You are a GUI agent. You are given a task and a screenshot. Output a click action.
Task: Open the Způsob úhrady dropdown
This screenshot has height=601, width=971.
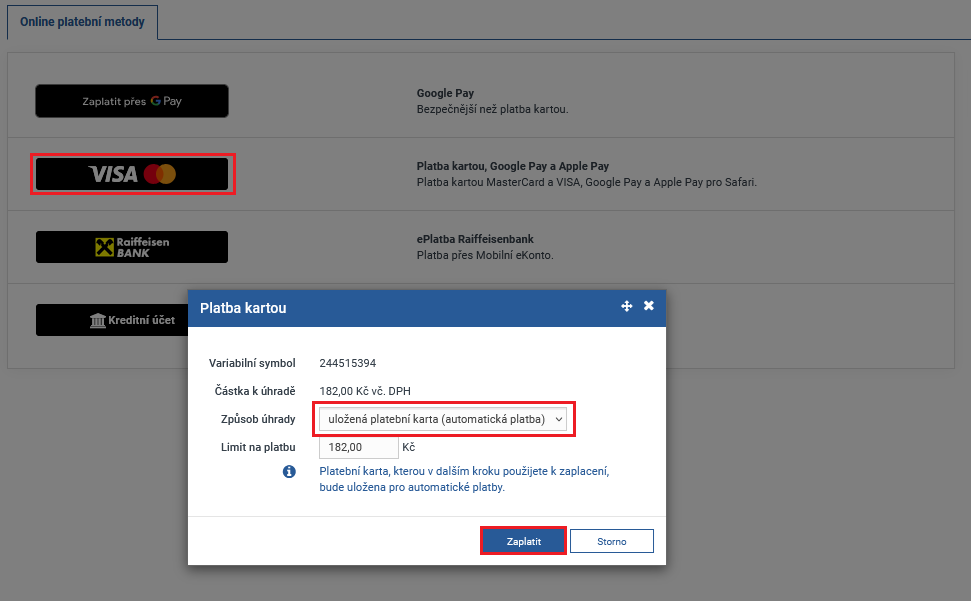(443, 419)
